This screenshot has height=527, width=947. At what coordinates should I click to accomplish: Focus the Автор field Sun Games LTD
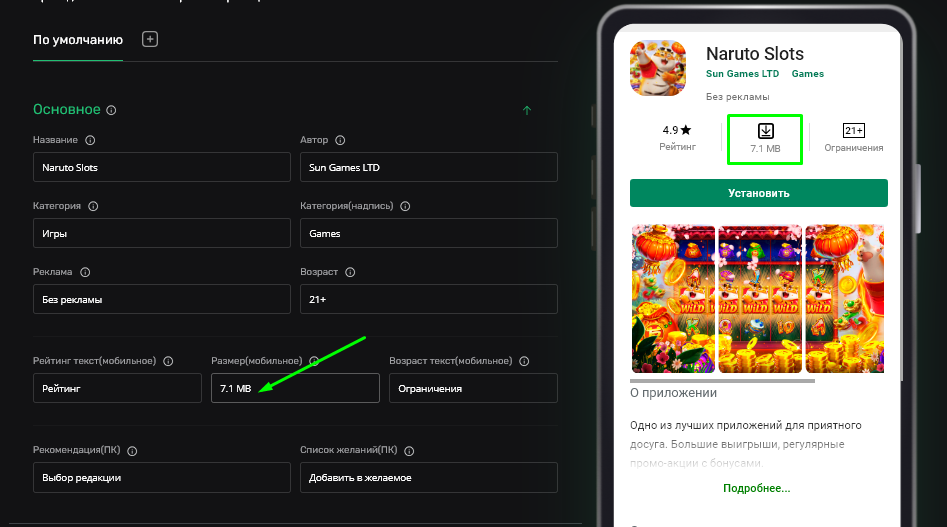(x=429, y=167)
